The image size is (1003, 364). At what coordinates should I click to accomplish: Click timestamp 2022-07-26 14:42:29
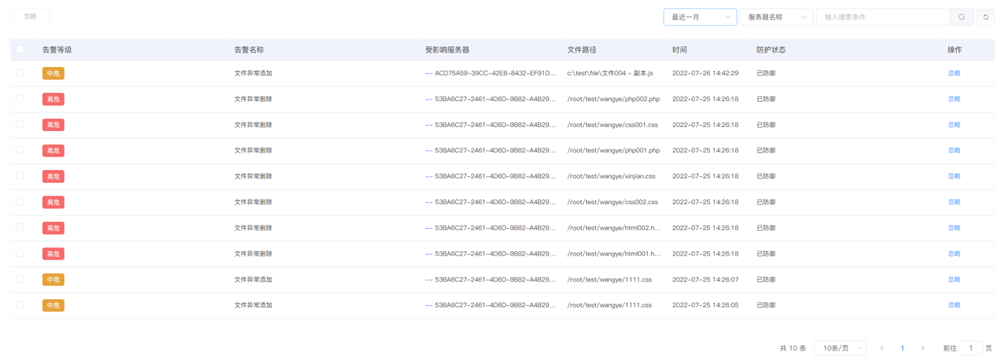[x=706, y=73]
